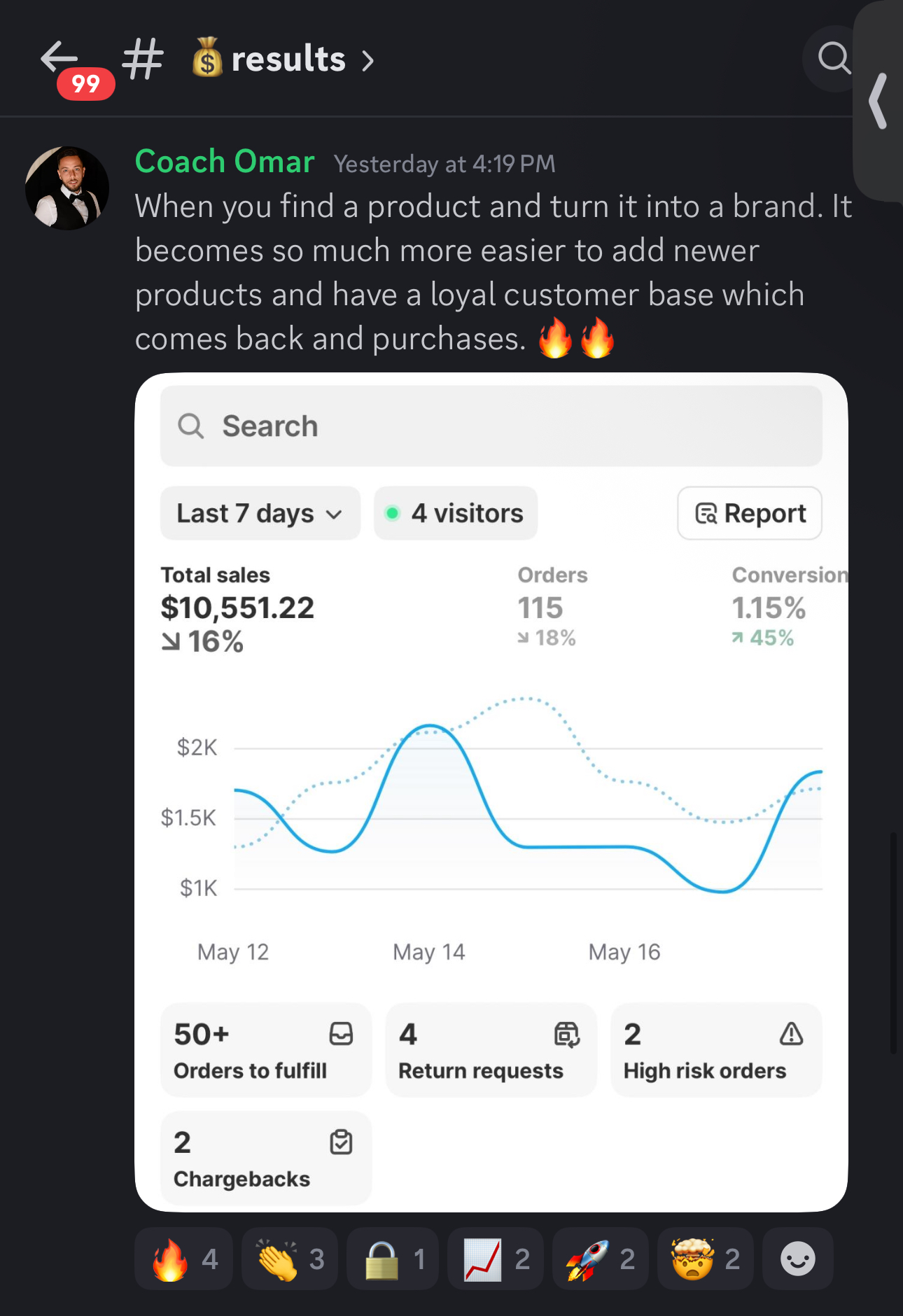Image resolution: width=903 pixels, height=1316 pixels.
Task: Expand the side panel pull handle
Action: [878, 101]
